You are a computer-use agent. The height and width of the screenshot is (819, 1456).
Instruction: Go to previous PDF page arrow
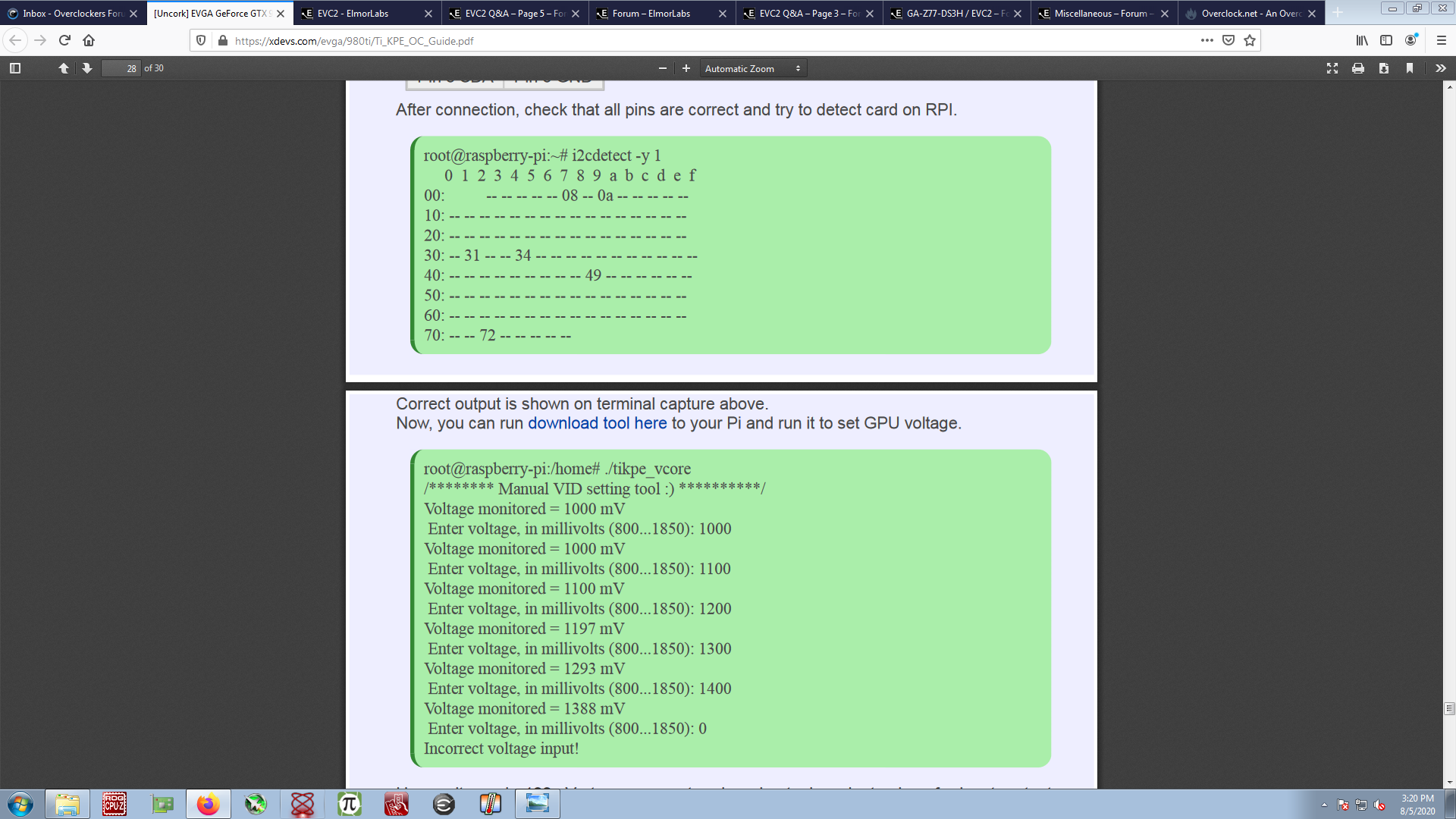64,68
